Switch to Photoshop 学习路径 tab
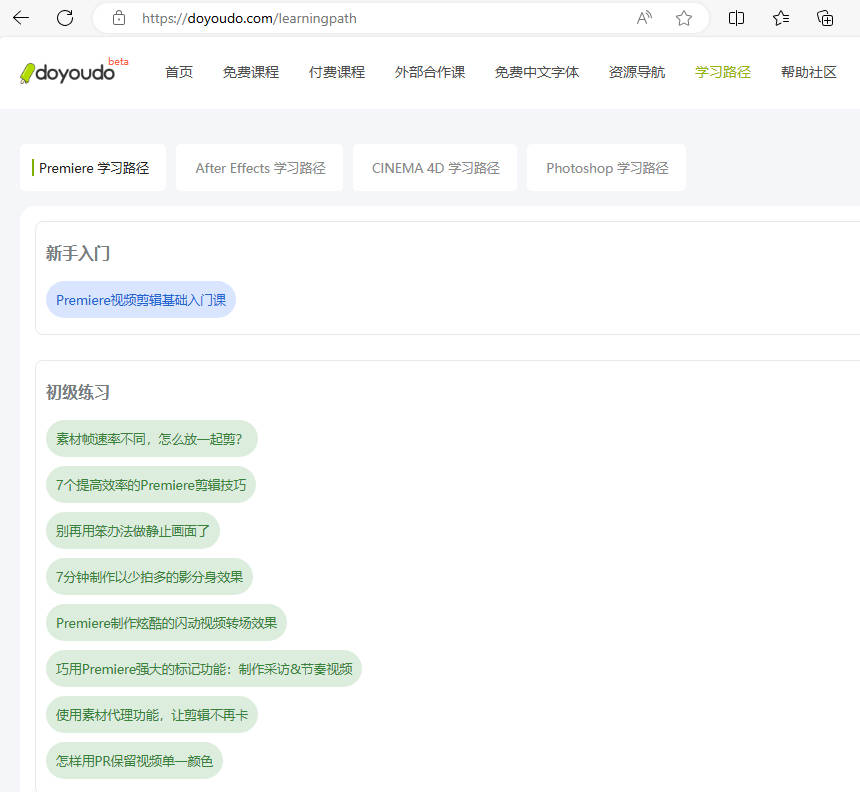 pyautogui.click(x=607, y=168)
